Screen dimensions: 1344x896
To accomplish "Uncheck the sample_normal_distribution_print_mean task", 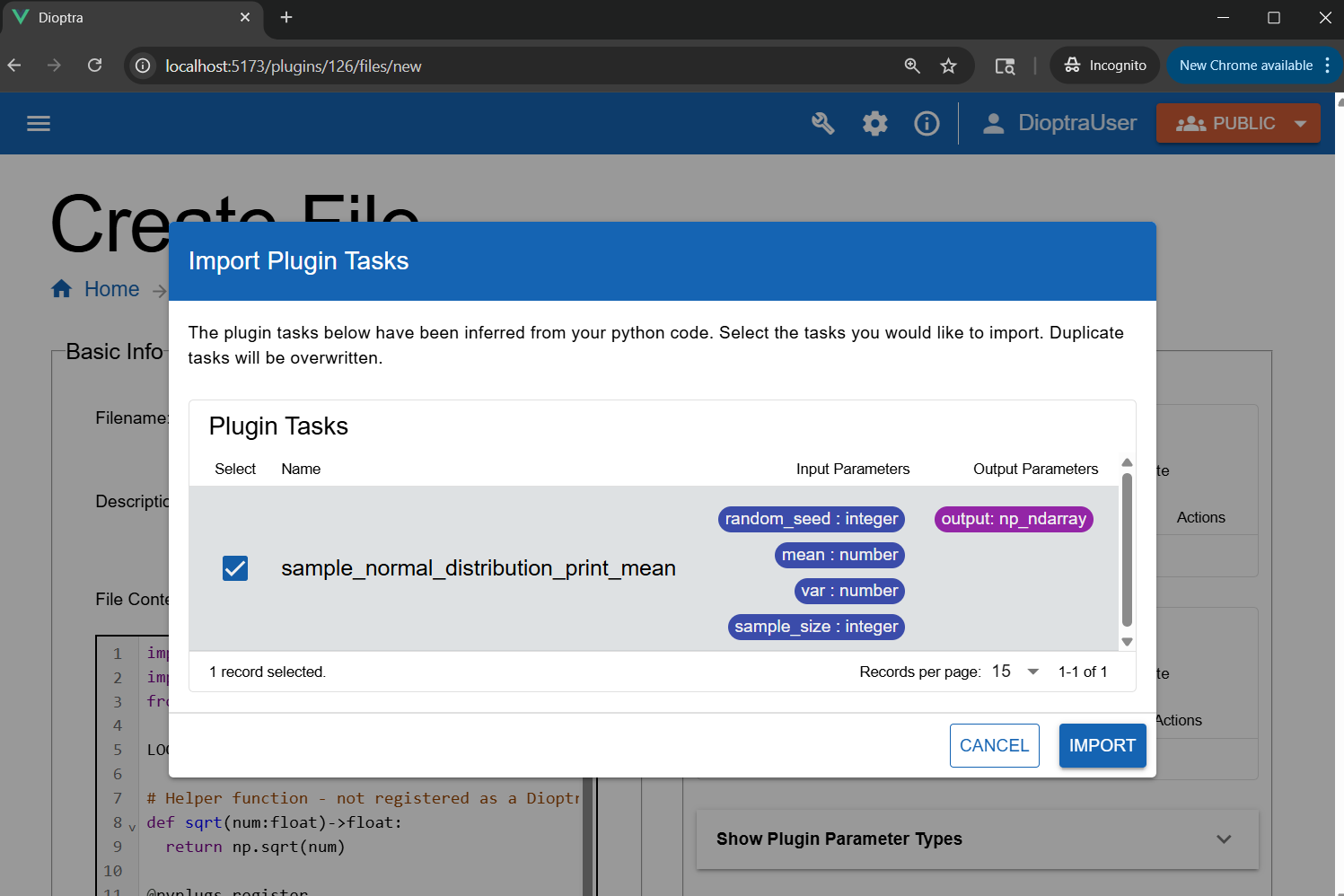I will (x=234, y=567).
